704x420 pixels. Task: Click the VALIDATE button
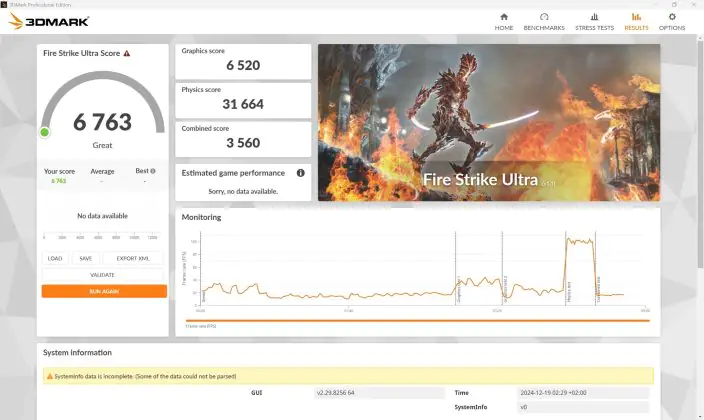click(x=102, y=275)
